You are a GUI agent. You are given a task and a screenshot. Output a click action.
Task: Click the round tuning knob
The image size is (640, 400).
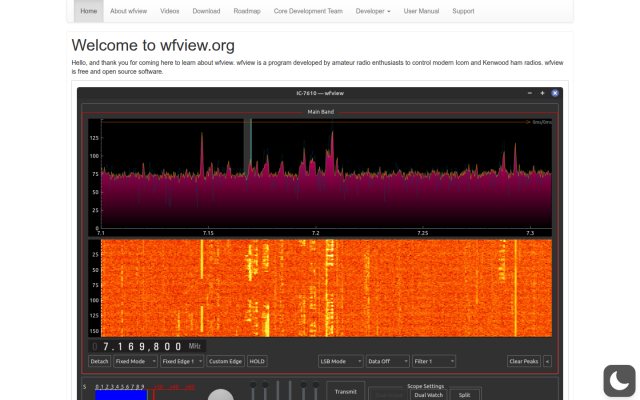tap(221, 395)
